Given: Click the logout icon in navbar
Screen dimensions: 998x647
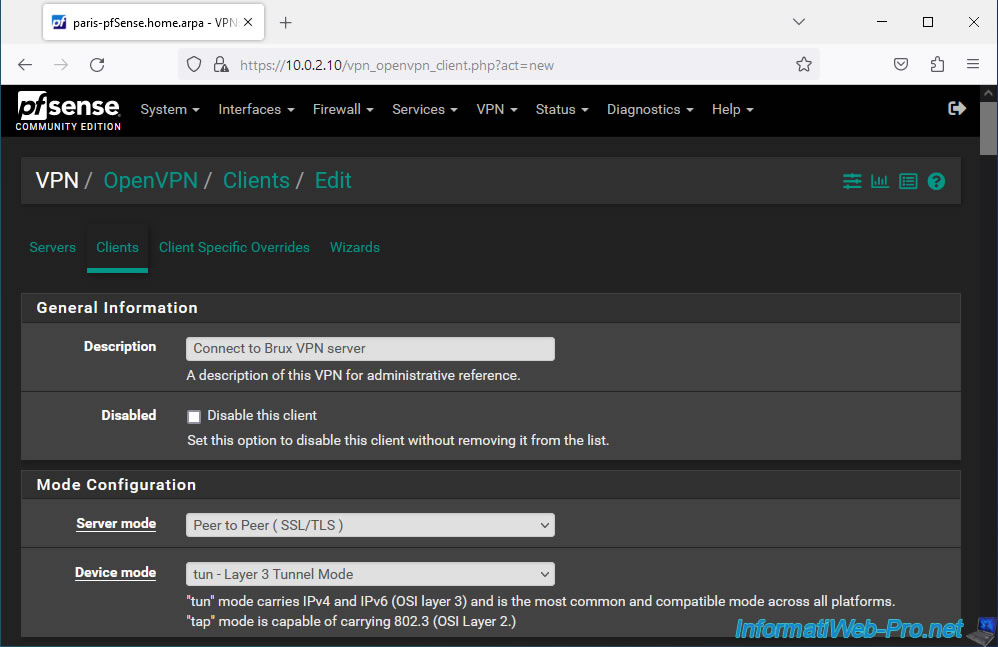Looking at the screenshot, I should pos(957,109).
